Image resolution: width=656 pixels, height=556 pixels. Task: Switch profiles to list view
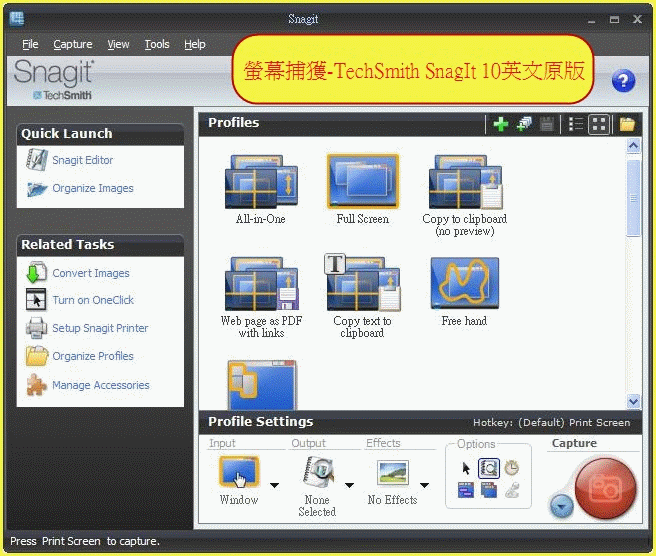click(576, 124)
